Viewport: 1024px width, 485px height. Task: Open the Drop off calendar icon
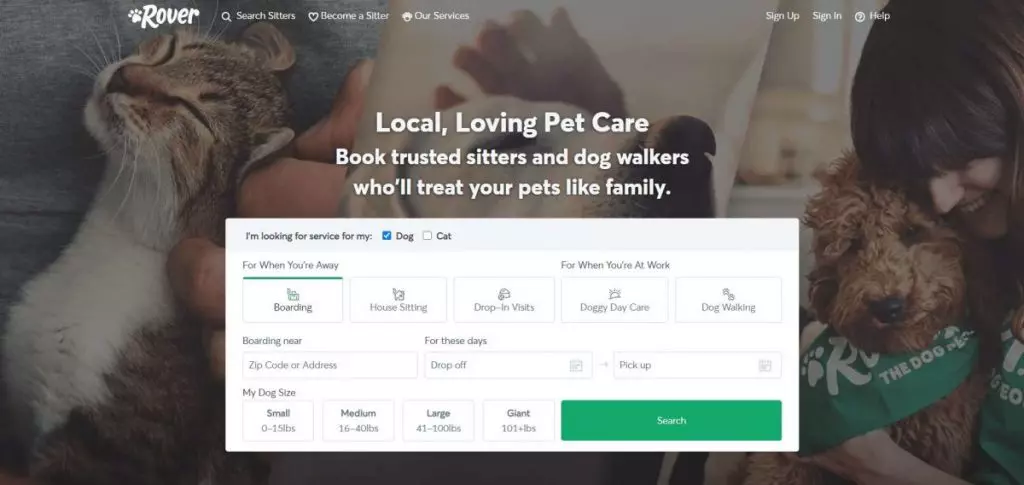(576, 366)
